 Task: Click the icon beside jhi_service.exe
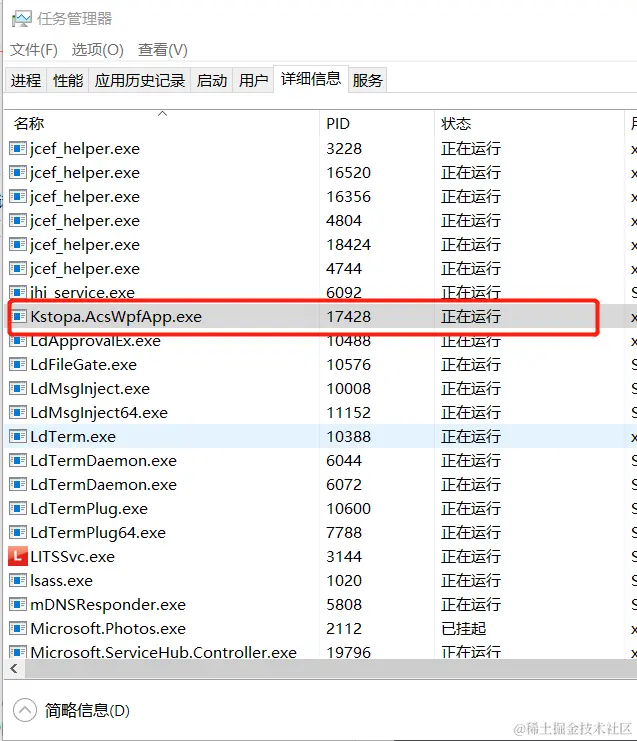click(18, 292)
